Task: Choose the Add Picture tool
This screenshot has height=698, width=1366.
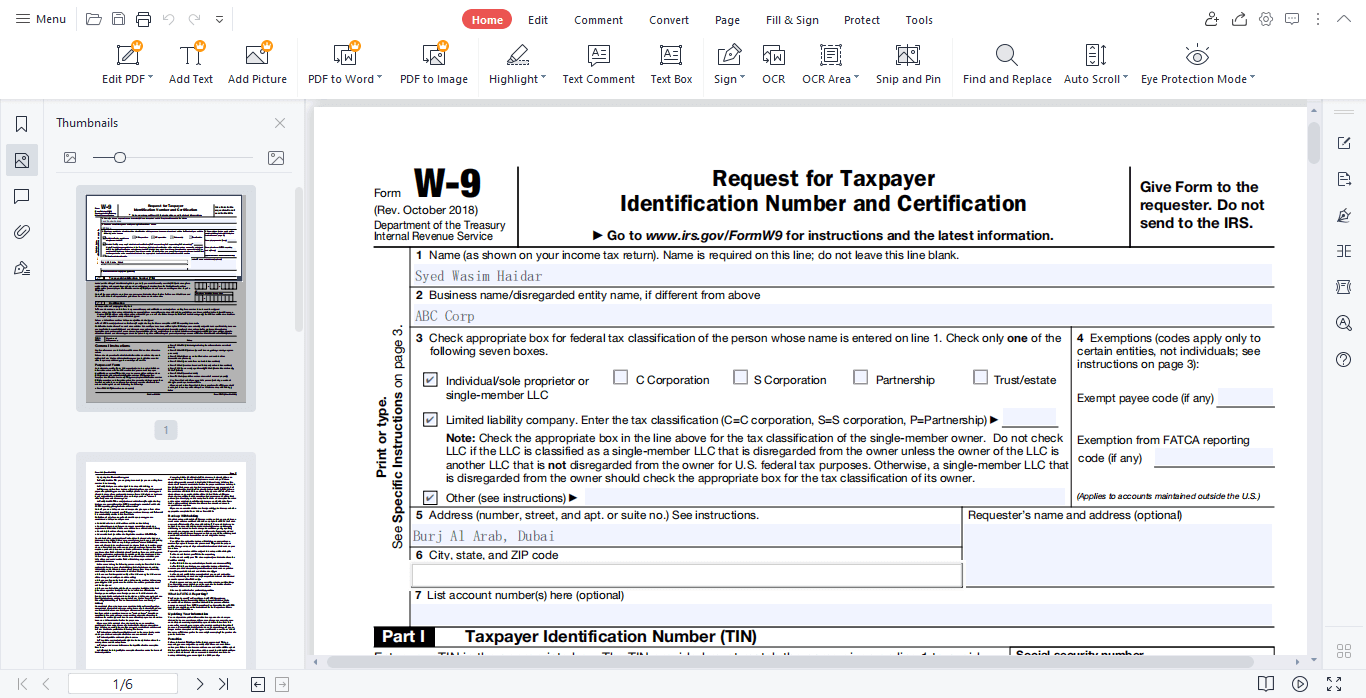Action: click(x=257, y=56)
